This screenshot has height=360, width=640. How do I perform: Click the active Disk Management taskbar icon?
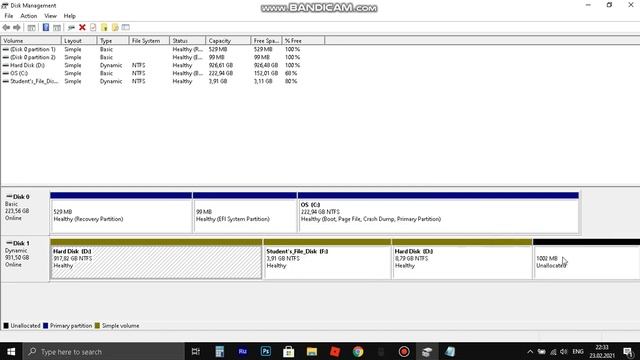427,351
